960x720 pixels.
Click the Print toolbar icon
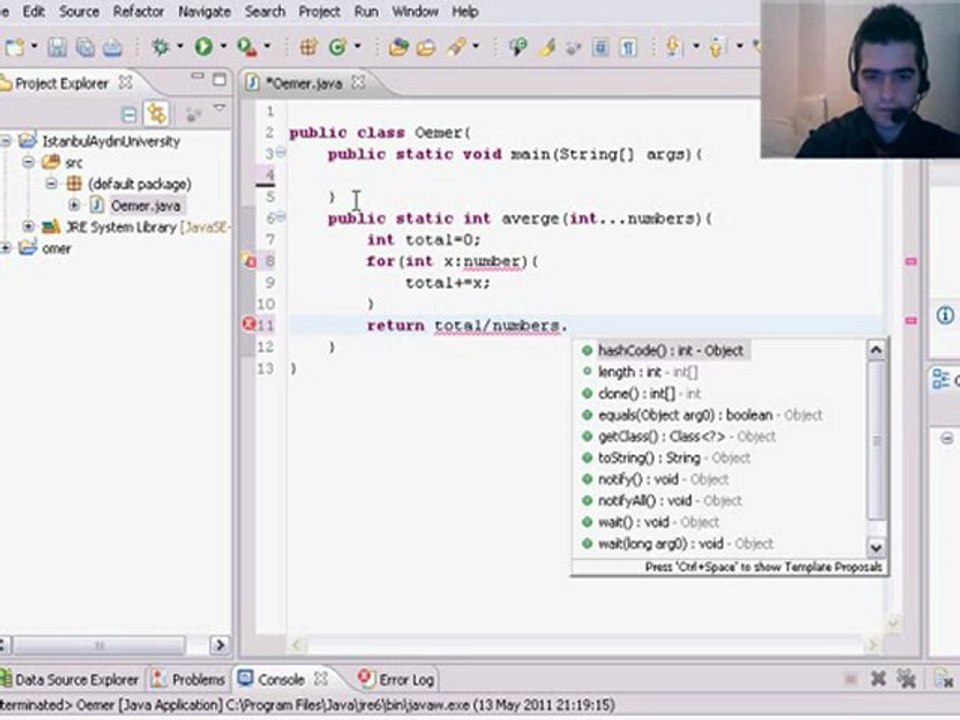coord(112,47)
